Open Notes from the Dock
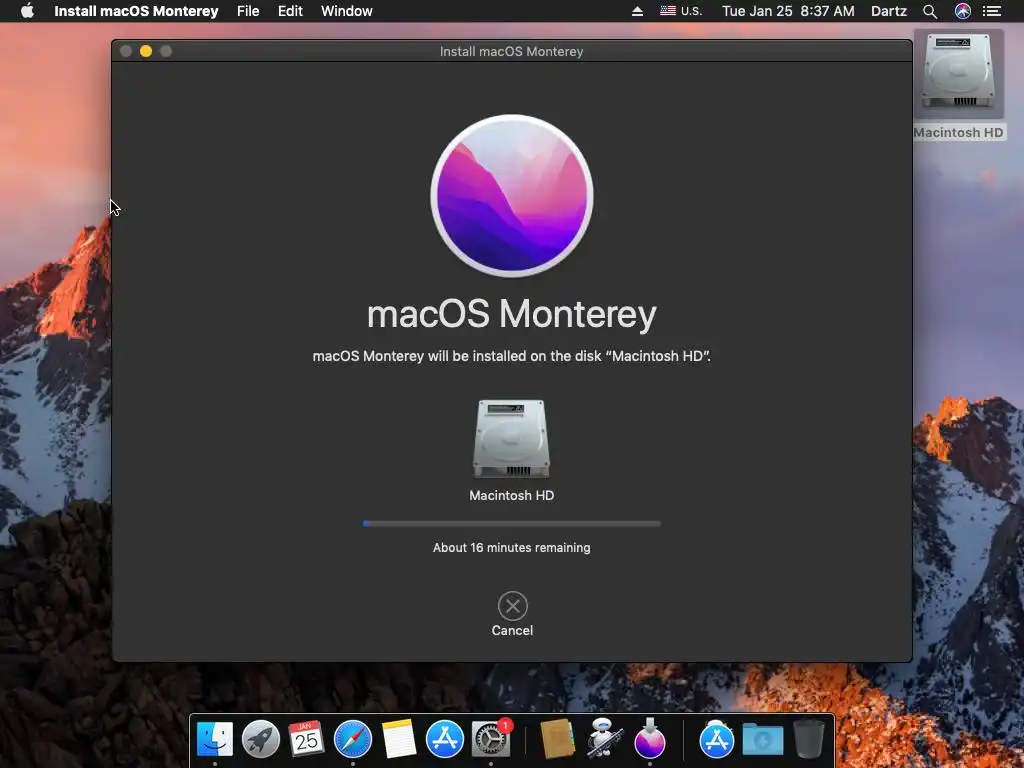This screenshot has height=768, width=1024. pos(399,739)
